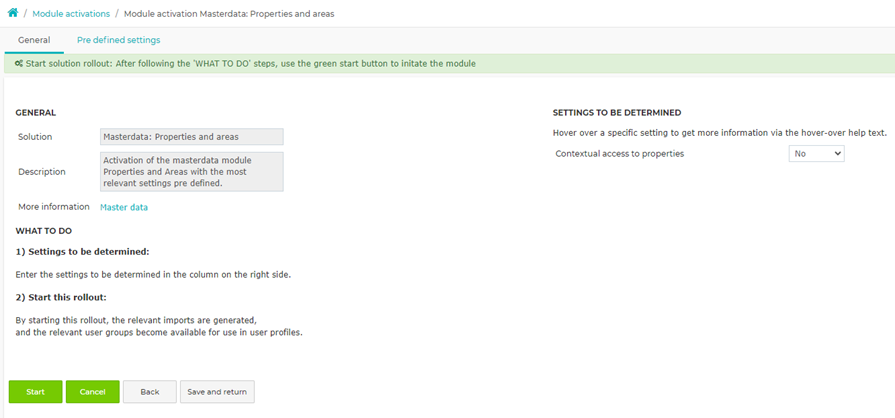Click the 'By starting this rollout' paragraph

pos(159,326)
